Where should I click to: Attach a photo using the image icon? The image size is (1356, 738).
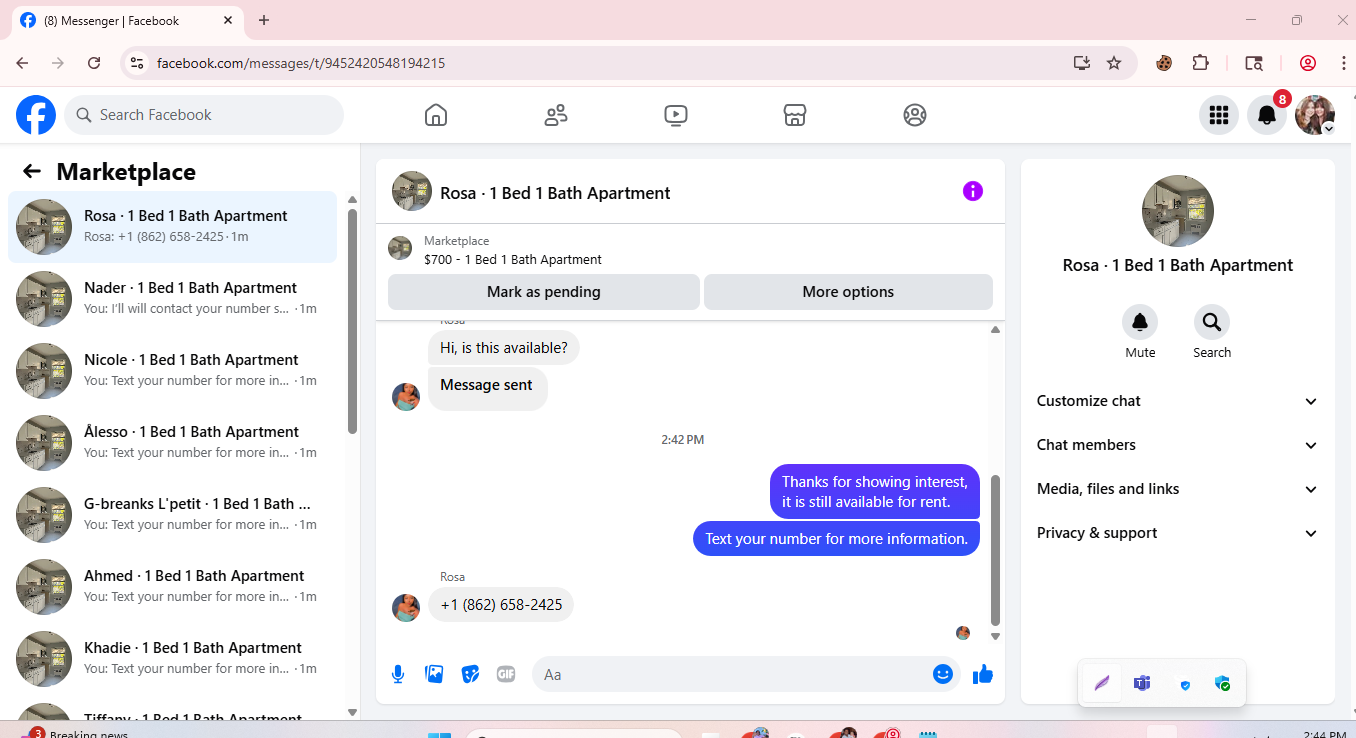pyautogui.click(x=434, y=674)
